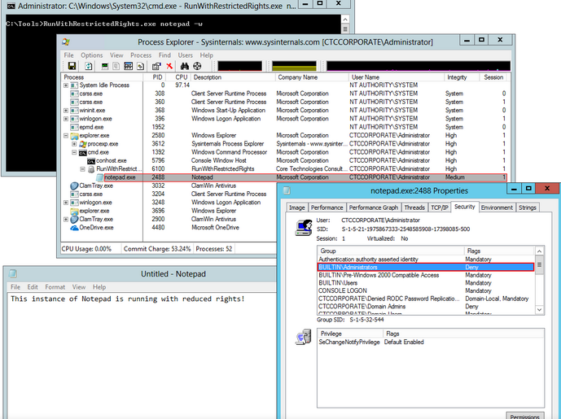
Task: Switch to the TCP/IP tab
Action: (439, 208)
